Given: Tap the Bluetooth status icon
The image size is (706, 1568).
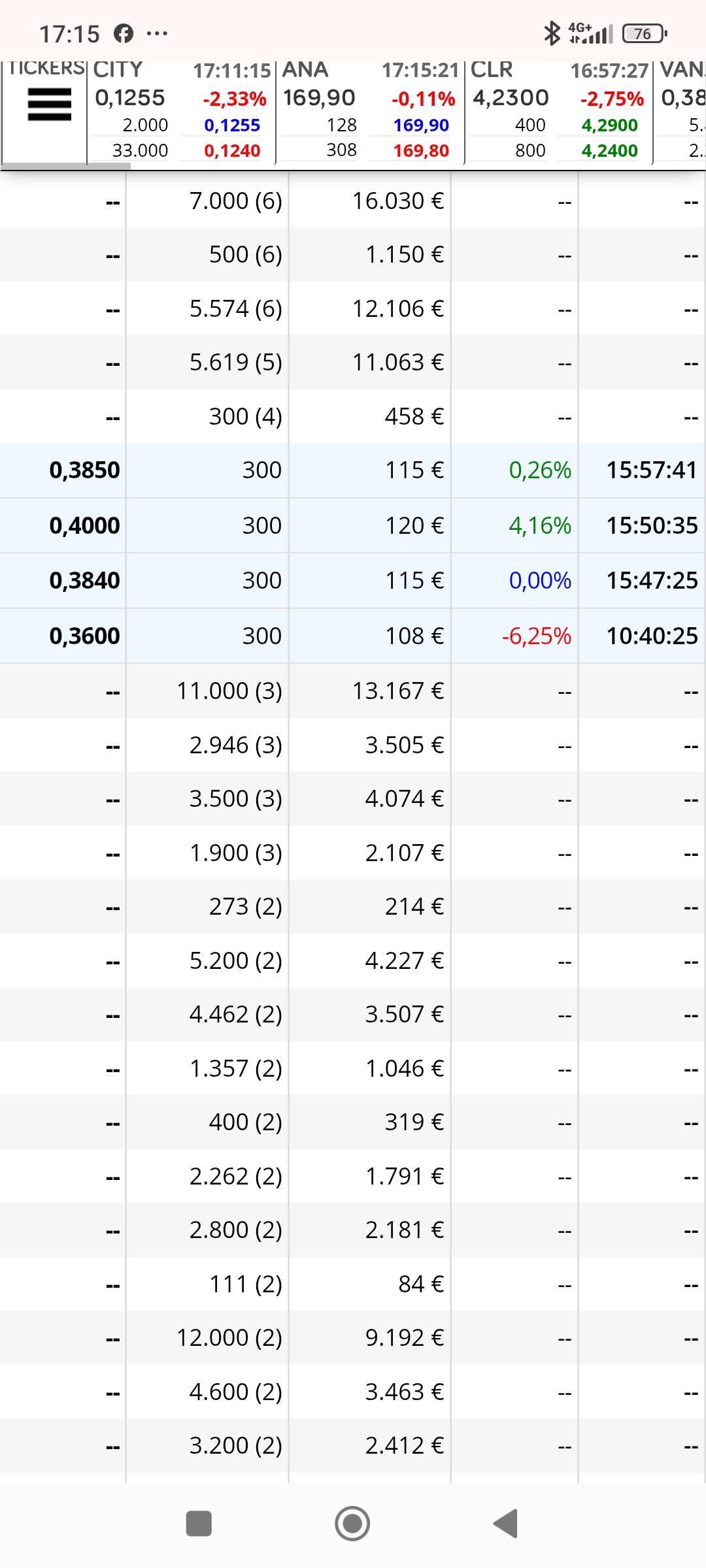Looking at the screenshot, I should 552,33.
